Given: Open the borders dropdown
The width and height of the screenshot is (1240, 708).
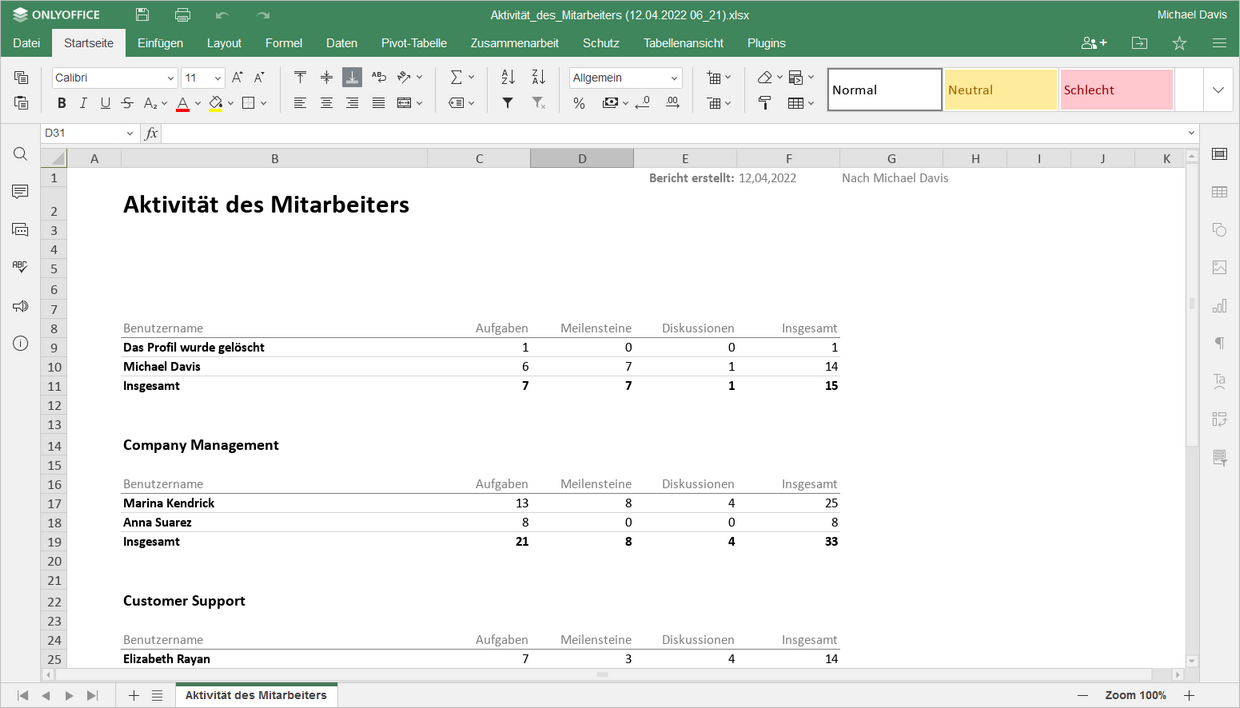Looking at the screenshot, I should (262, 103).
